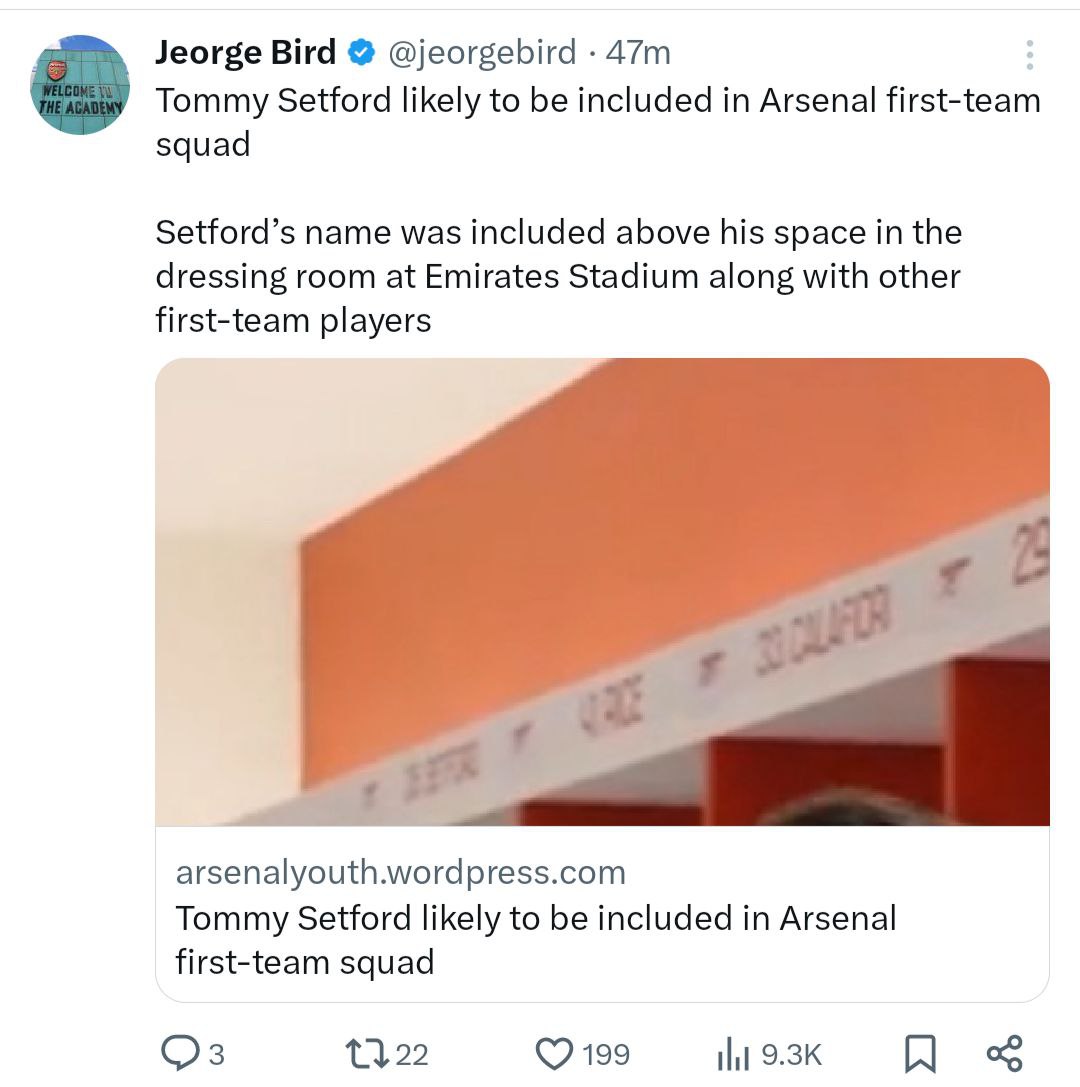Open the three-dot more options menu

(x=1029, y=56)
